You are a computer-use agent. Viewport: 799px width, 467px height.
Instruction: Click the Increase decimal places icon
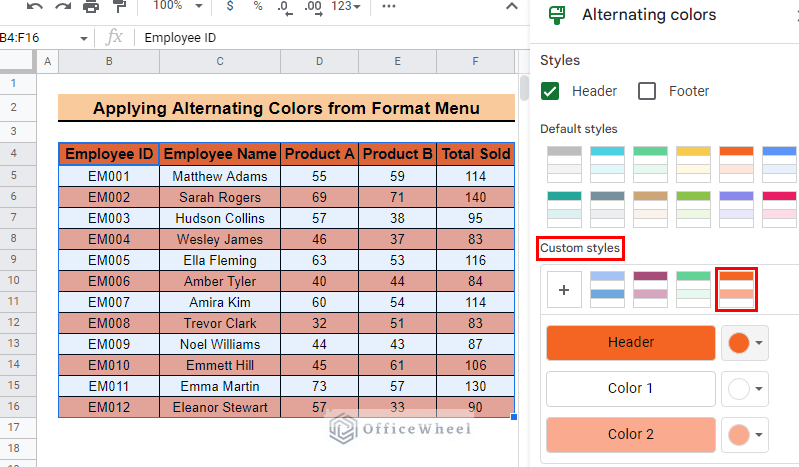(313, 7)
